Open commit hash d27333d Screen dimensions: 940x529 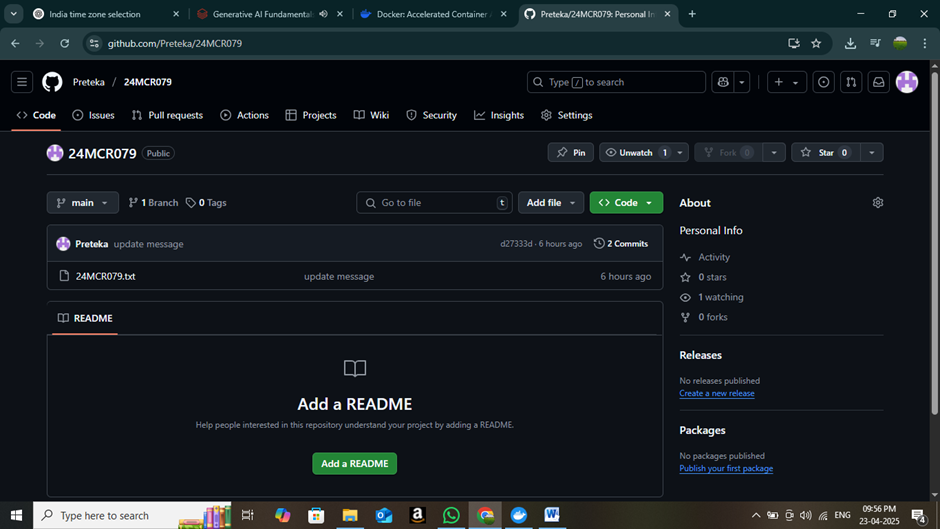point(516,244)
